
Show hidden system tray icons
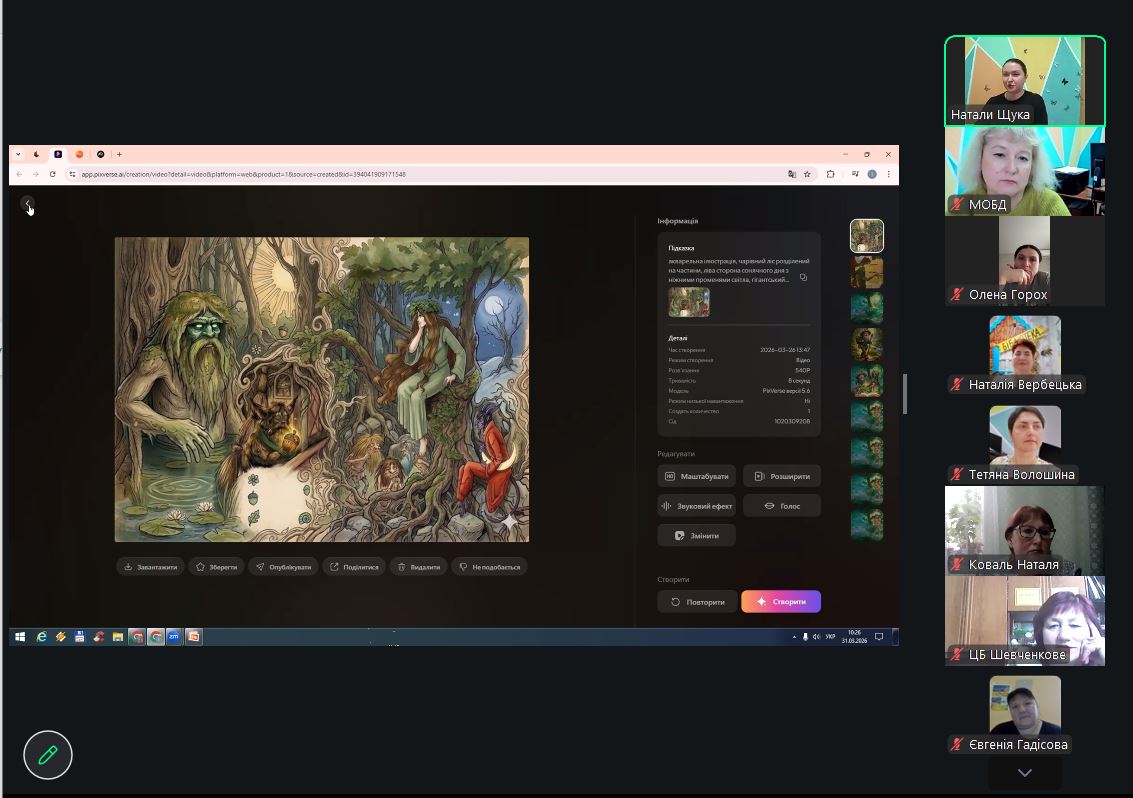point(795,637)
